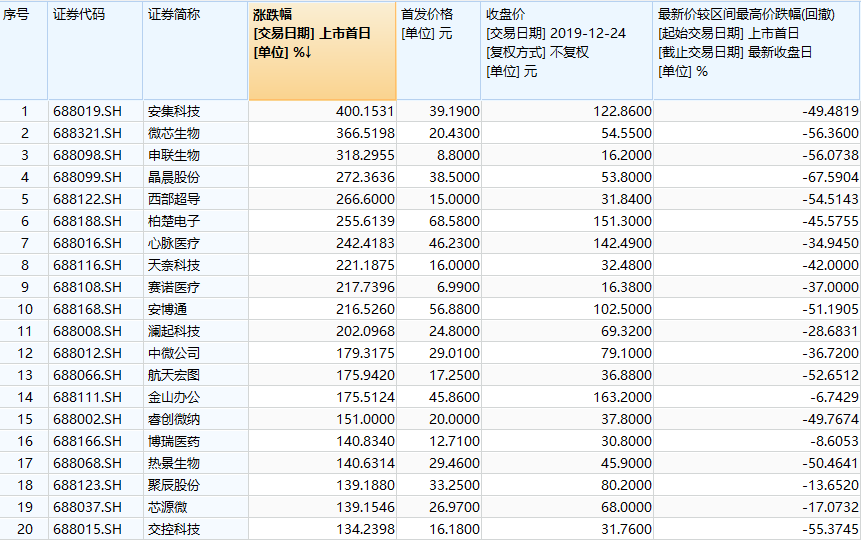
Task: Click closing price 79.1000
Action: coord(627,353)
